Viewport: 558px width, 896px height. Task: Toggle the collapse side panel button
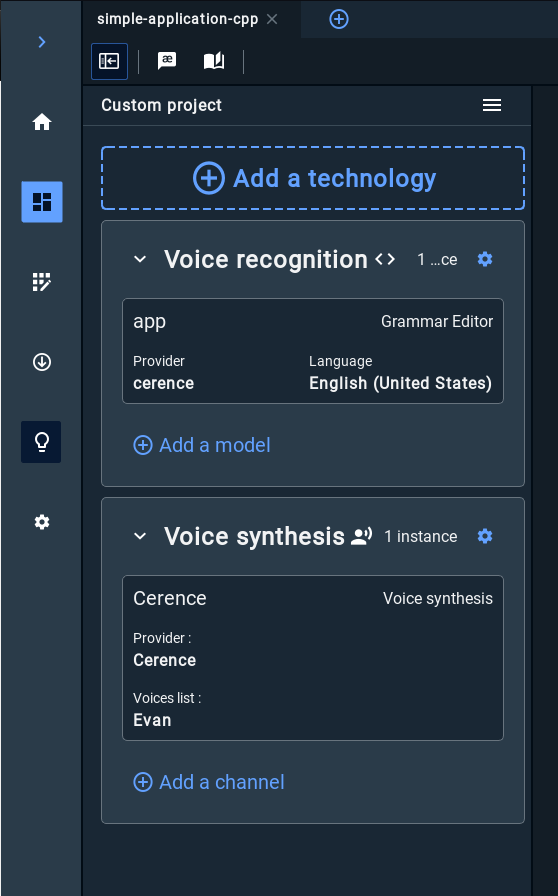(x=109, y=61)
